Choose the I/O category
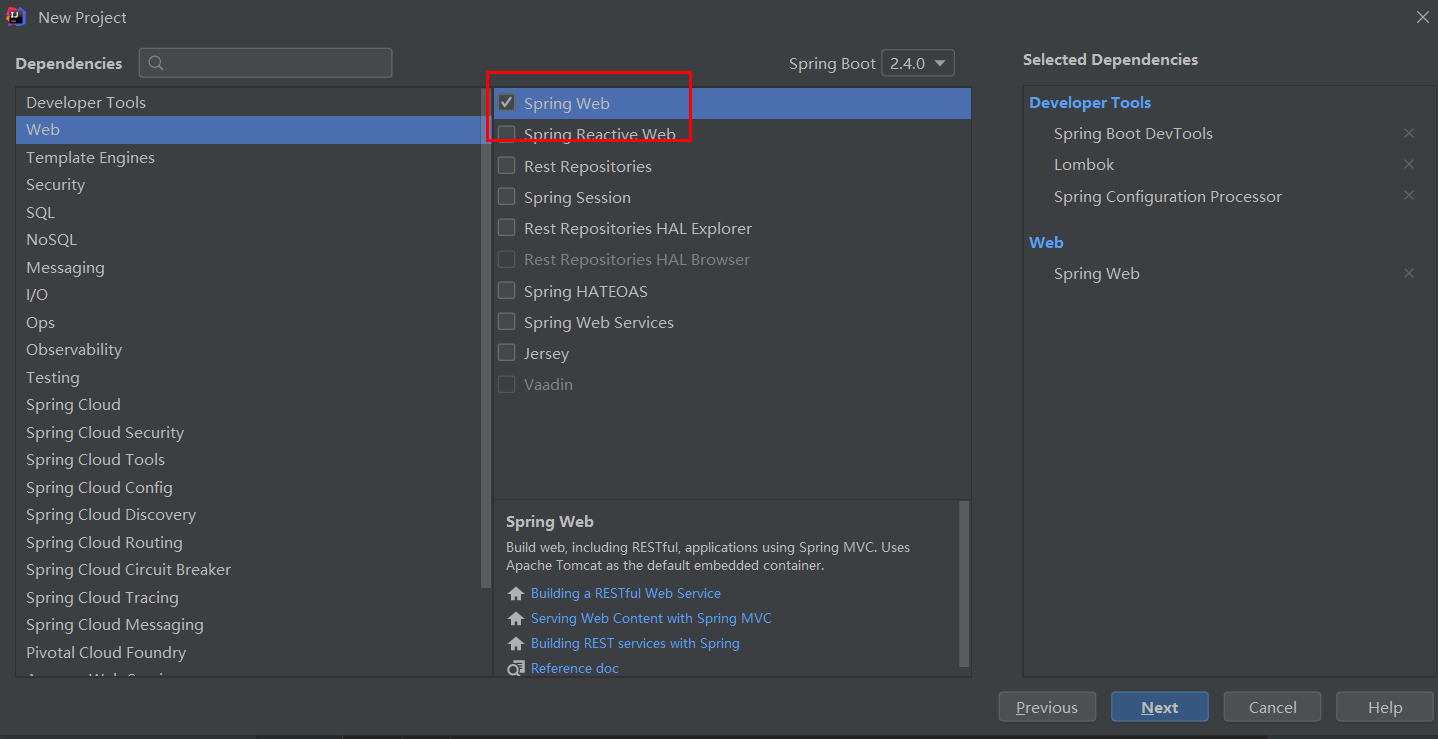1438x739 pixels. [x=248, y=295]
